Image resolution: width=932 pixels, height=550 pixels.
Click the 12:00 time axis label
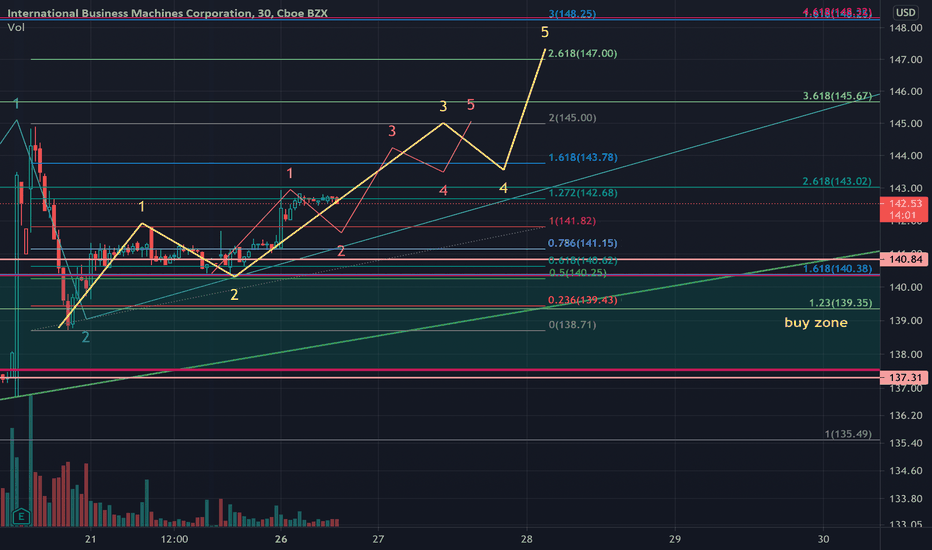[174, 539]
